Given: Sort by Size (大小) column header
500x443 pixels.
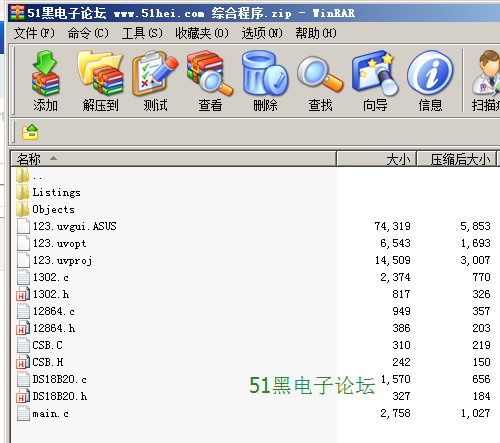Looking at the screenshot, I should point(377,159).
